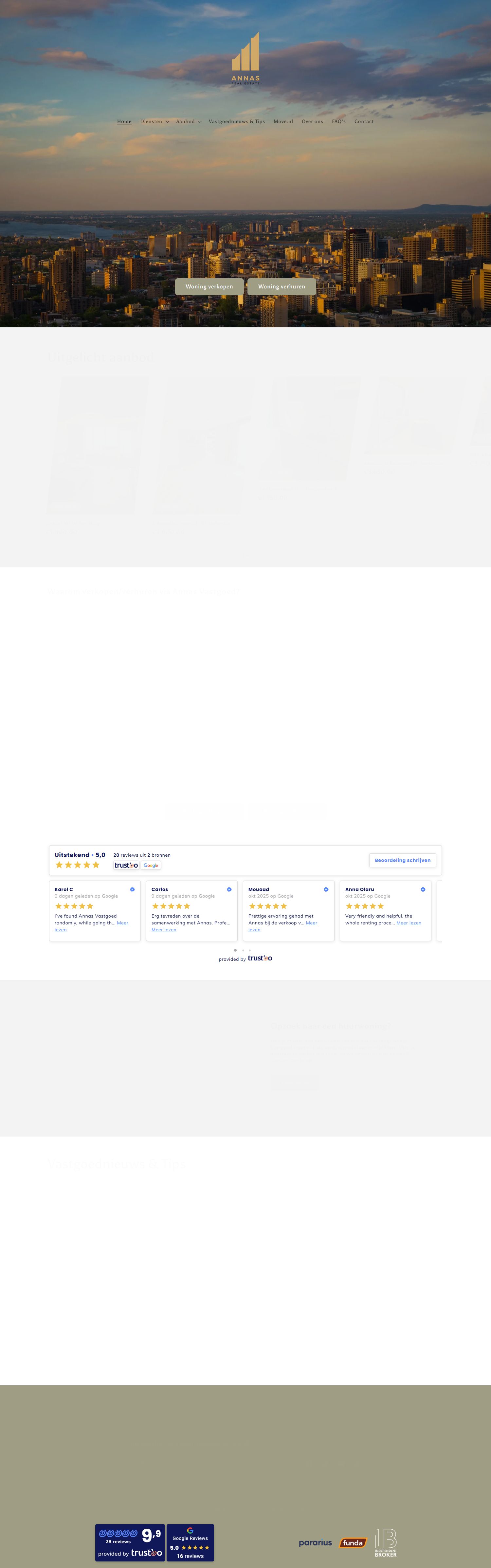Image resolution: width=491 pixels, height=1568 pixels.
Task: Select the first review carousel dot
Action: pos(235,950)
